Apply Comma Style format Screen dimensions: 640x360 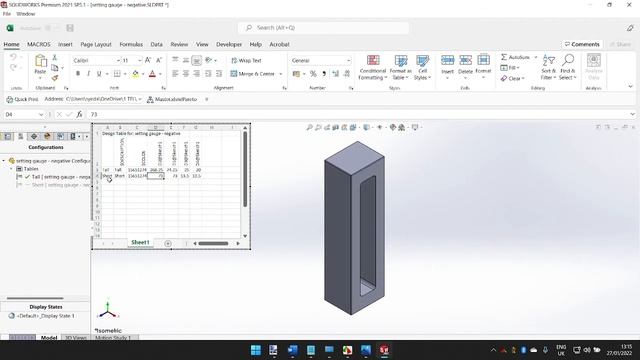tap(324, 74)
